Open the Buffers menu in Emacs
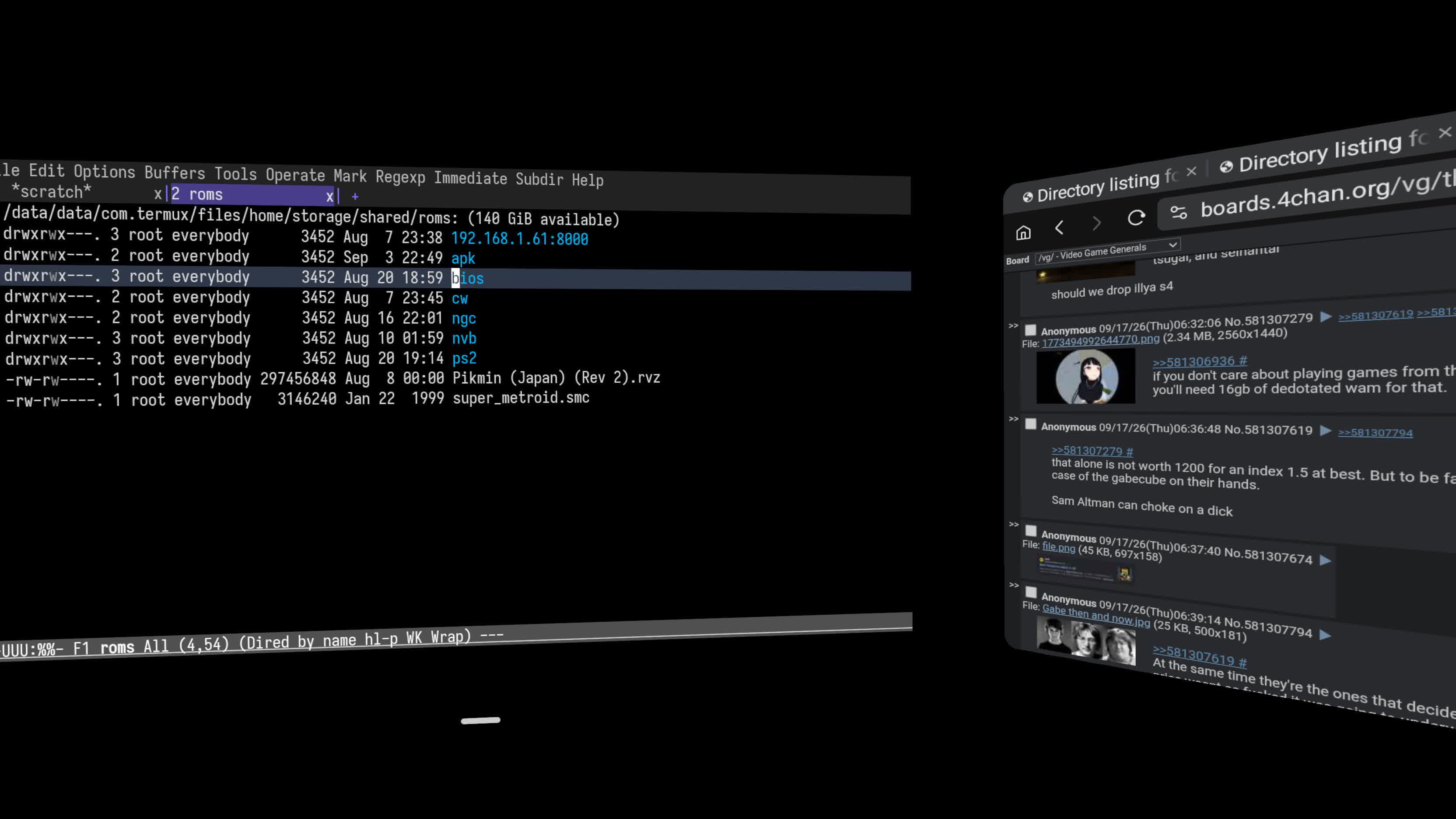 click(175, 172)
